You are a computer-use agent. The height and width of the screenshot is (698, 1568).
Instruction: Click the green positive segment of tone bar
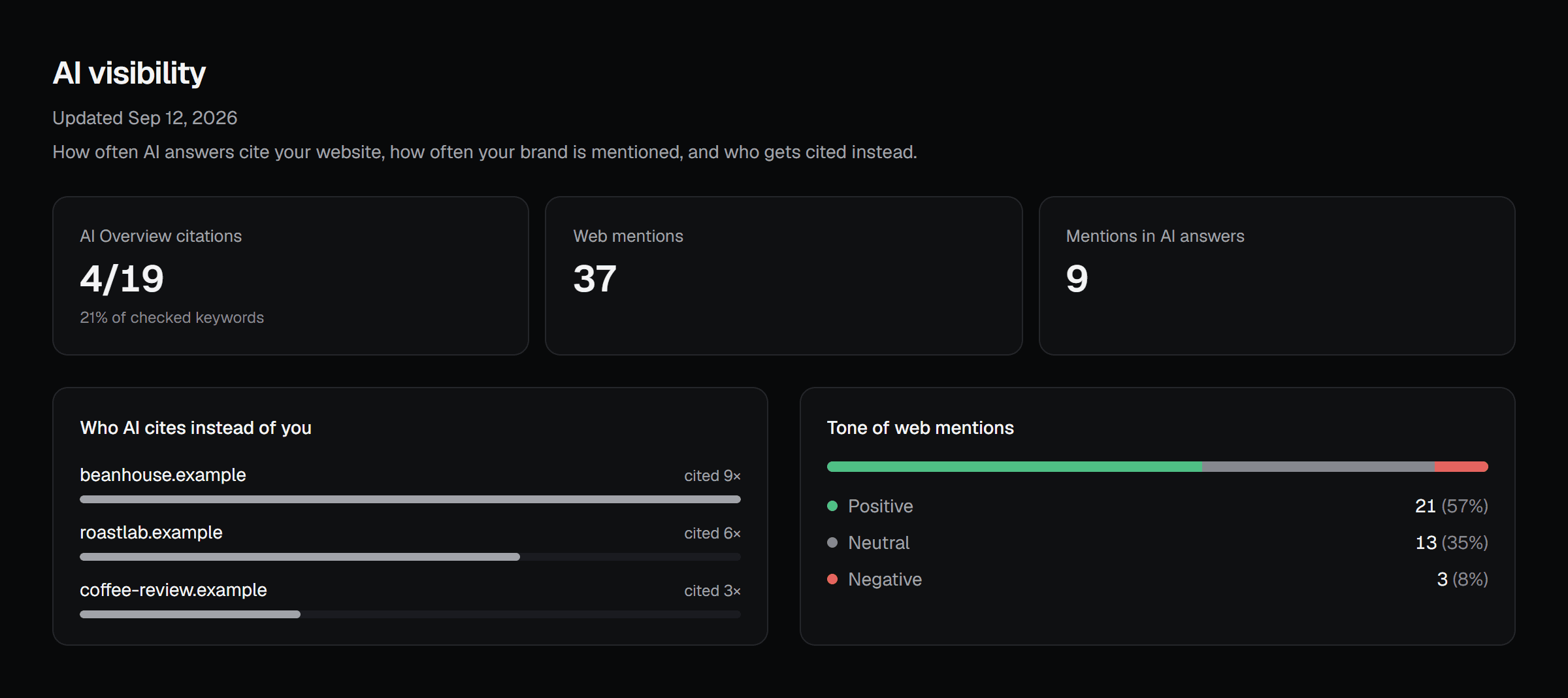pos(1015,467)
